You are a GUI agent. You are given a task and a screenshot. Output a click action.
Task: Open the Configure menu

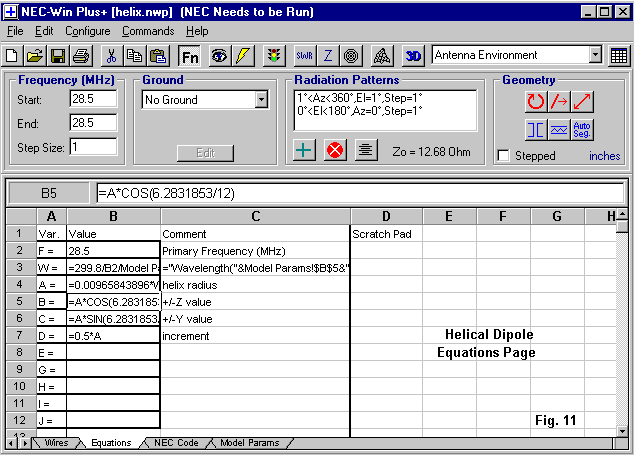click(88, 31)
